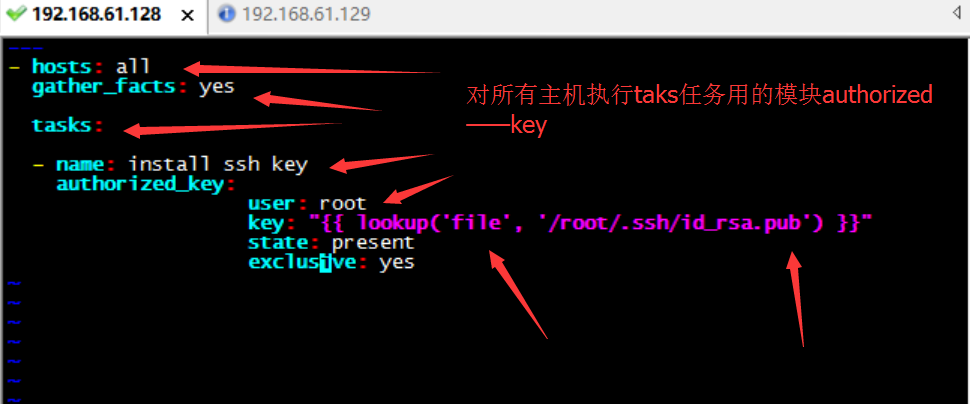This screenshot has height=404, width=970.
Task: Click the tab scroll left arrow
Action: coord(957,13)
